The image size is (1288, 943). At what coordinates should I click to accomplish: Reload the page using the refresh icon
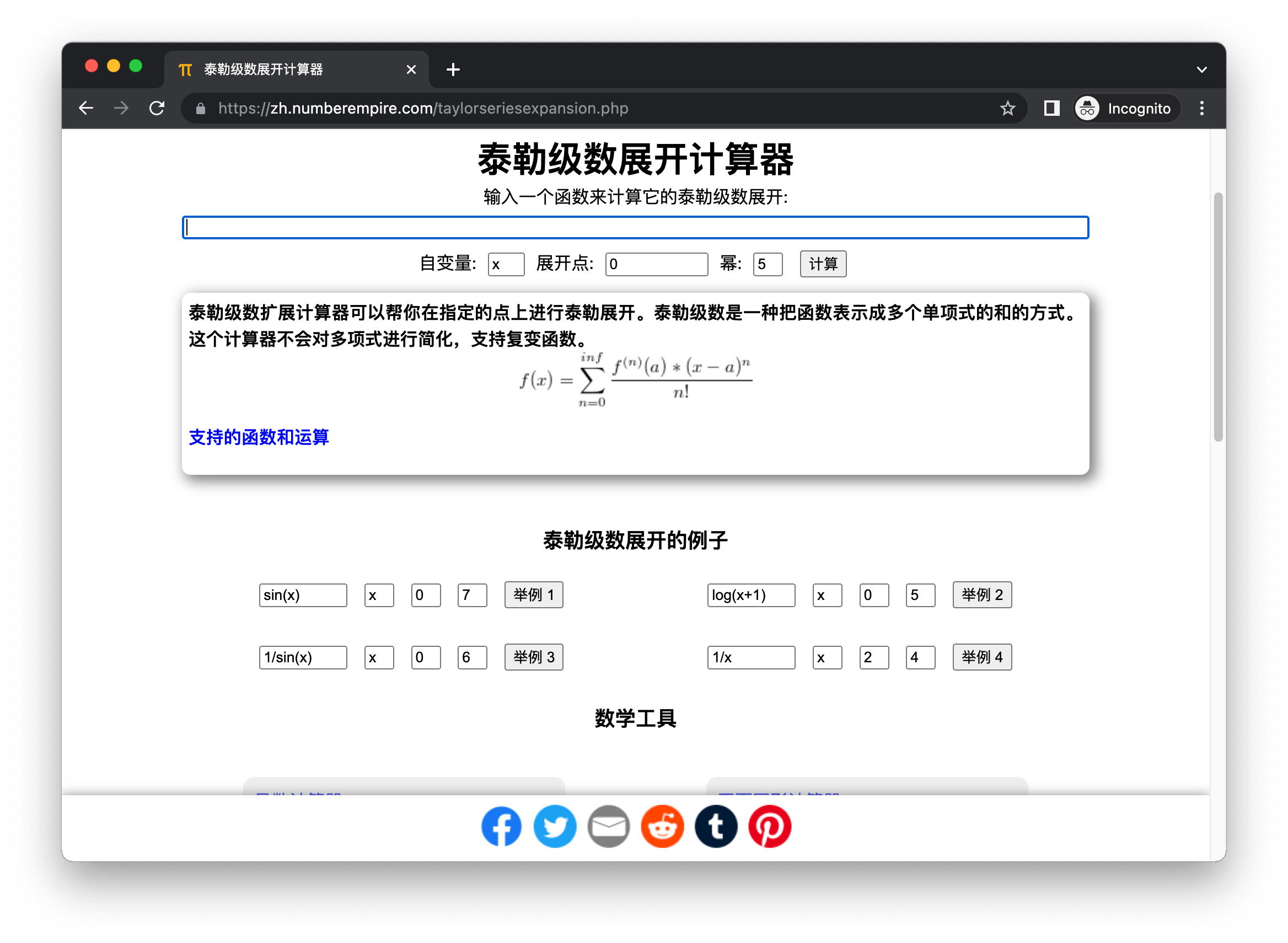coord(157,109)
